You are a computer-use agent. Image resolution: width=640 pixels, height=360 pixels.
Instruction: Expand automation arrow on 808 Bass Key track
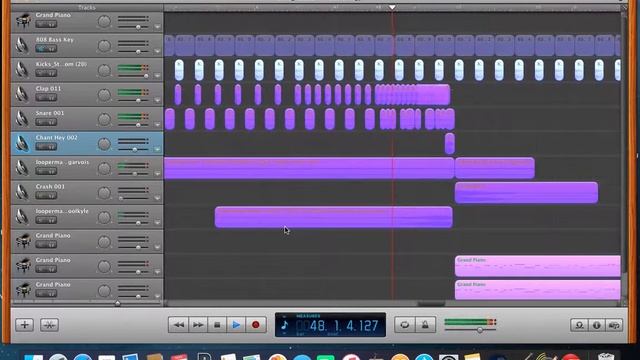tap(157, 51)
